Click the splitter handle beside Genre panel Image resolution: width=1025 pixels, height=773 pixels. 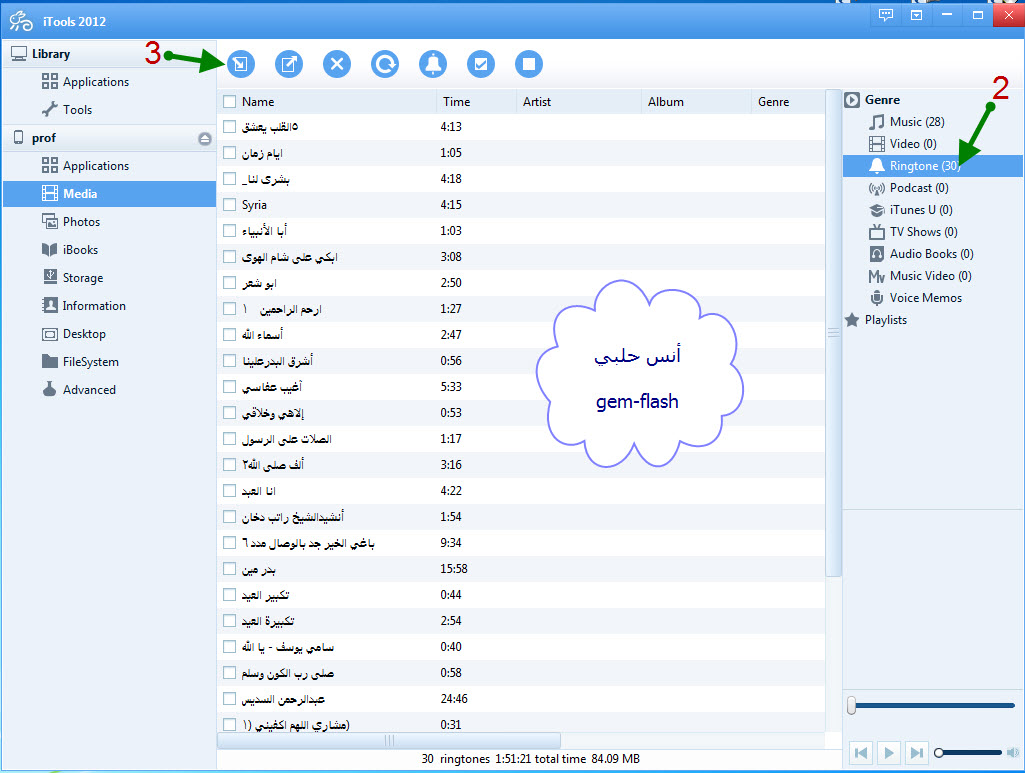(x=833, y=333)
